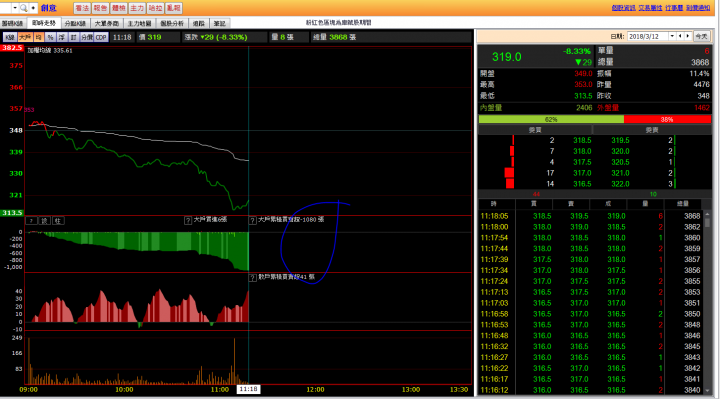720x399 pixels.
Task: Open the first link in top-right corner
Action: 624,8
